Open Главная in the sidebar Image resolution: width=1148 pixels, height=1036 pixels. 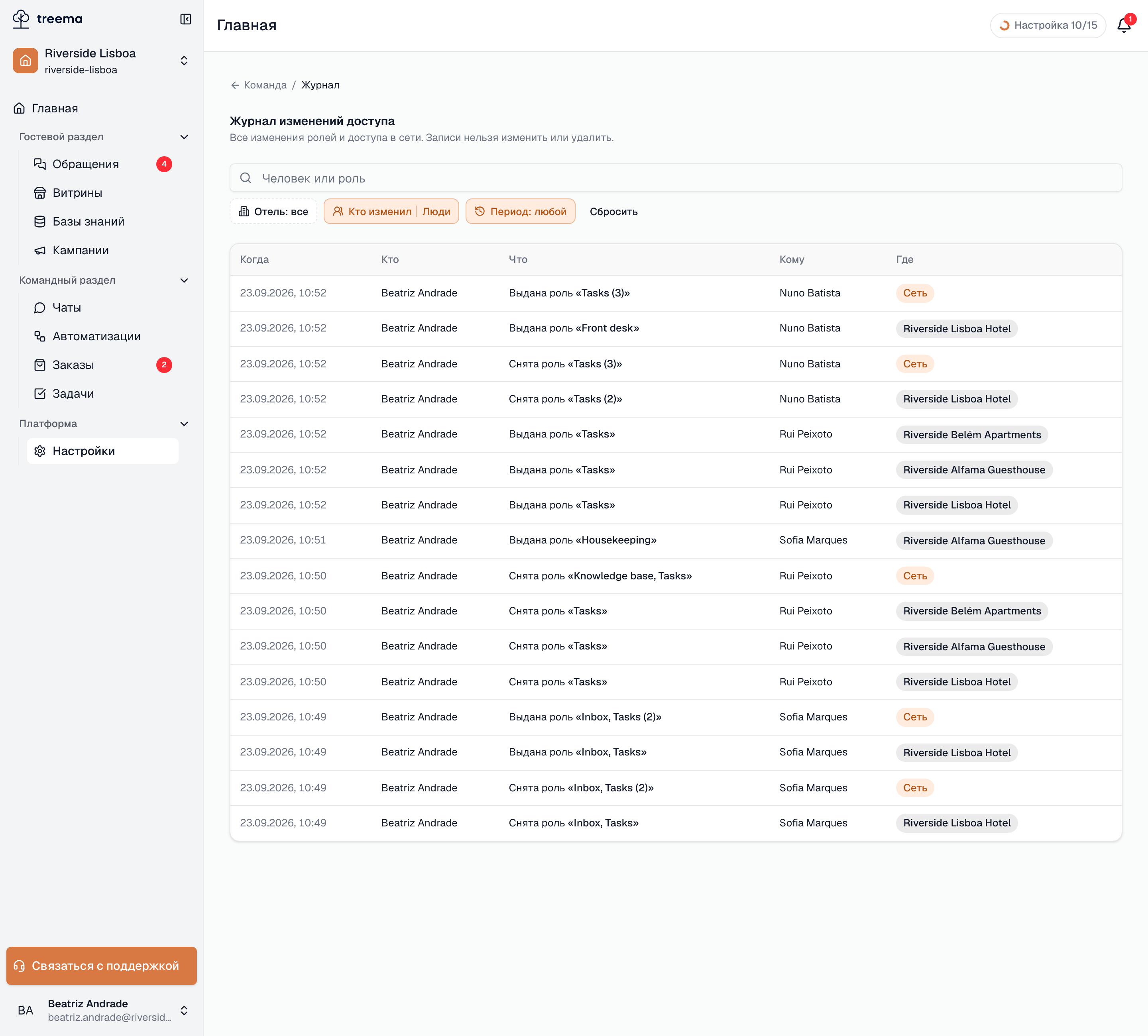click(x=101, y=108)
